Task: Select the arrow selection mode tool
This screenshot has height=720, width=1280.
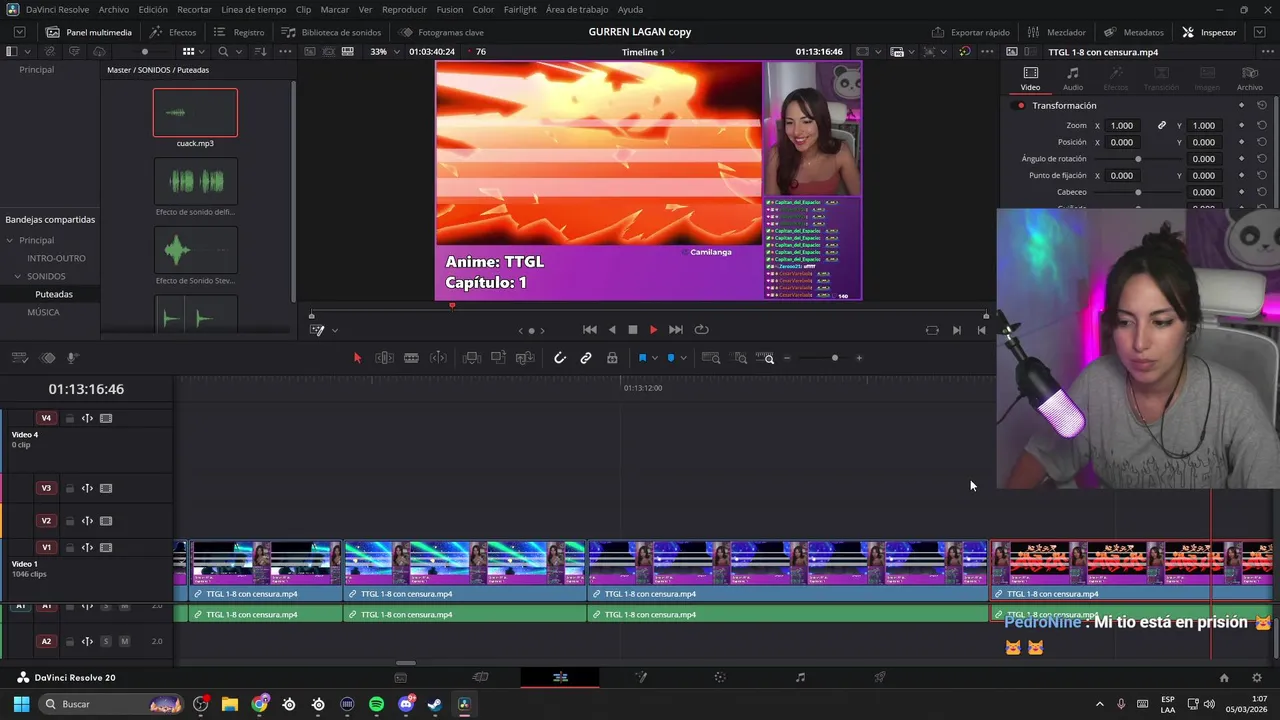Action: [x=357, y=358]
